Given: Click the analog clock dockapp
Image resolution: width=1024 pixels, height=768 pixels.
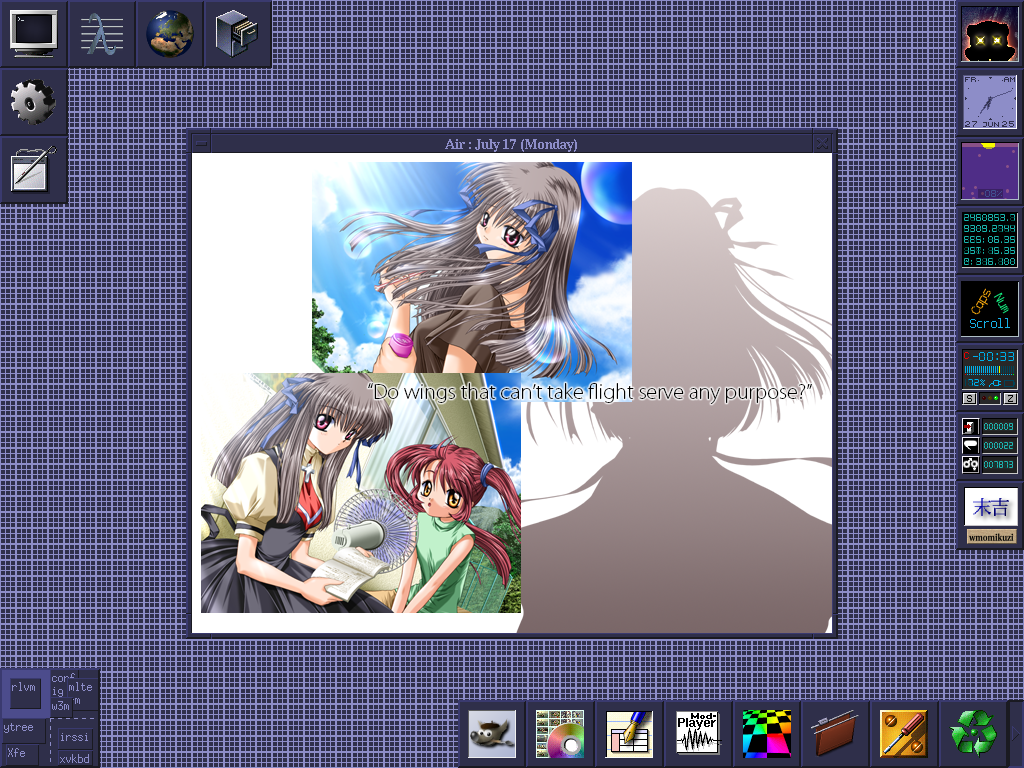Looking at the screenshot, I should pos(989,101).
